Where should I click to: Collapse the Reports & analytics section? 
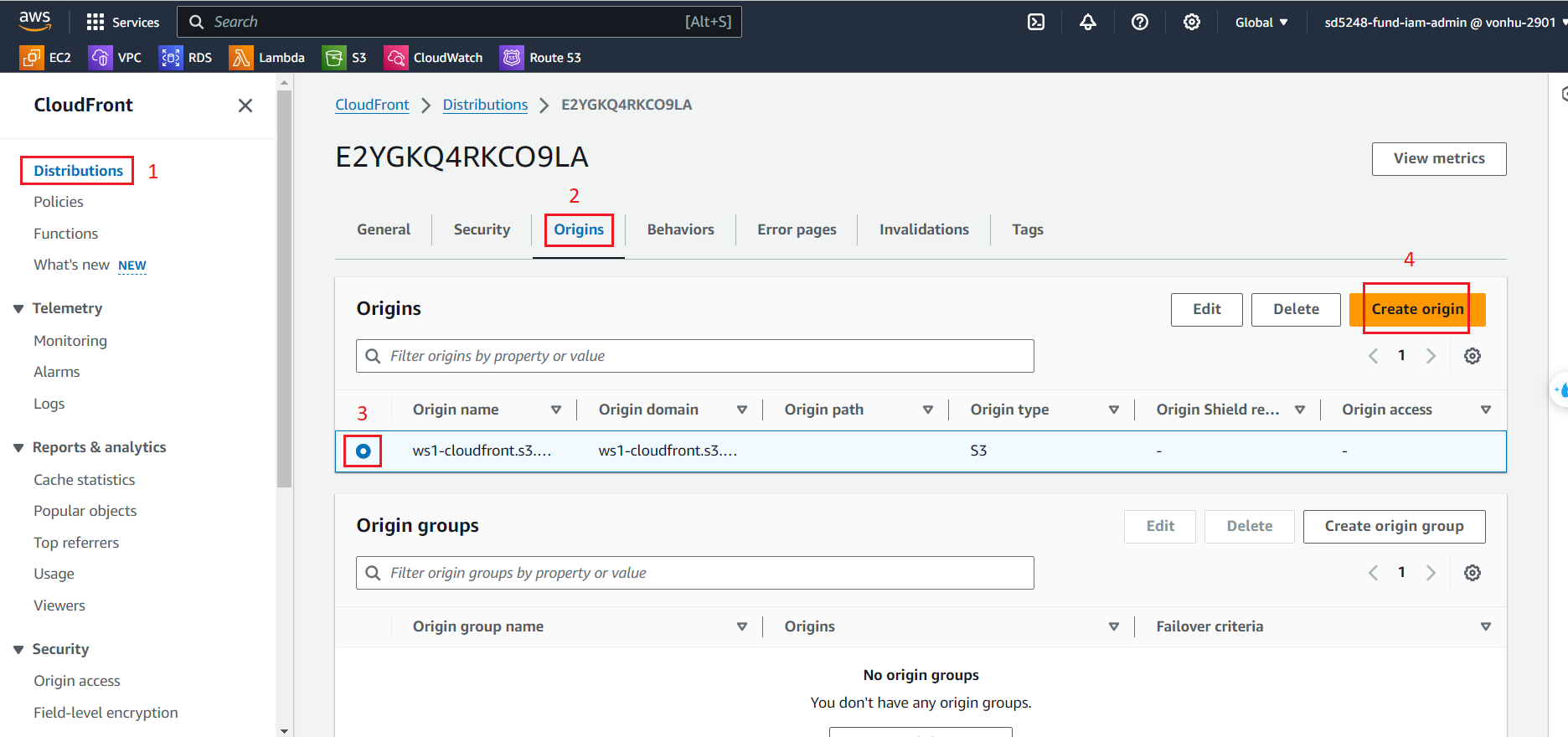click(18, 448)
